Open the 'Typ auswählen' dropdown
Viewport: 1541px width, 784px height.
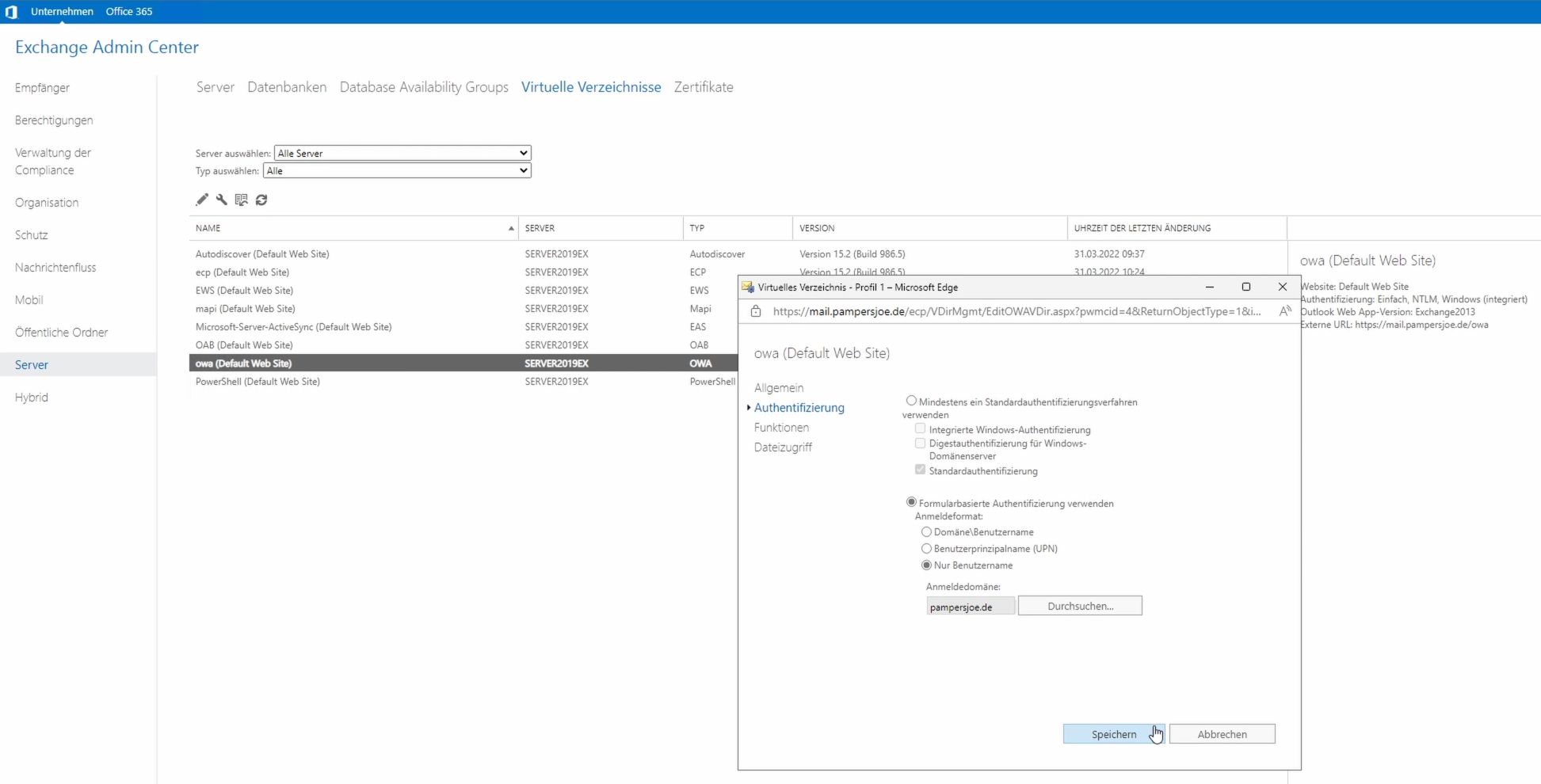tap(397, 170)
